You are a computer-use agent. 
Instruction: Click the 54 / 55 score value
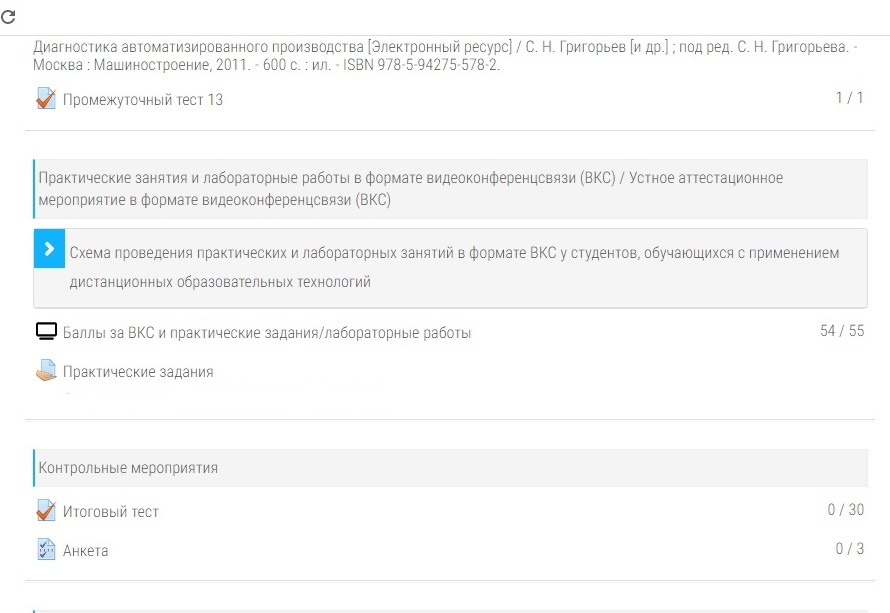pos(842,331)
